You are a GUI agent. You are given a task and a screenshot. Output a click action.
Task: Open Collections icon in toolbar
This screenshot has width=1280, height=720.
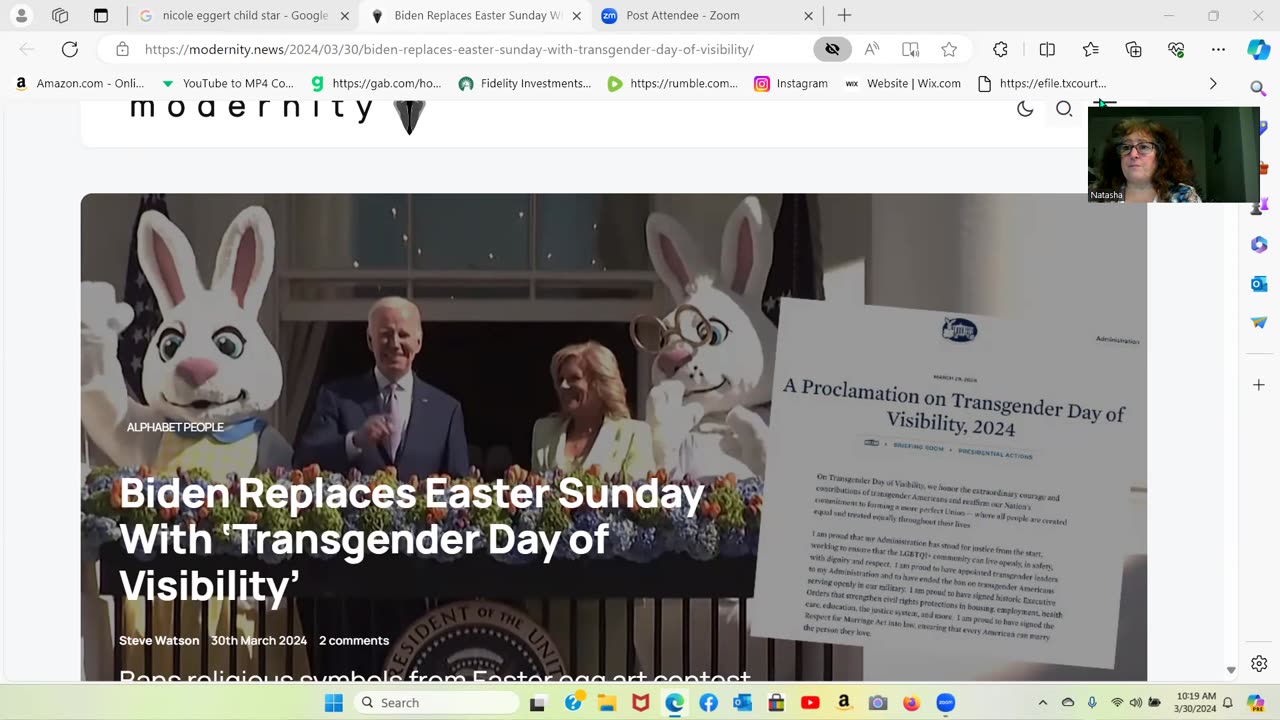[1134, 49]
